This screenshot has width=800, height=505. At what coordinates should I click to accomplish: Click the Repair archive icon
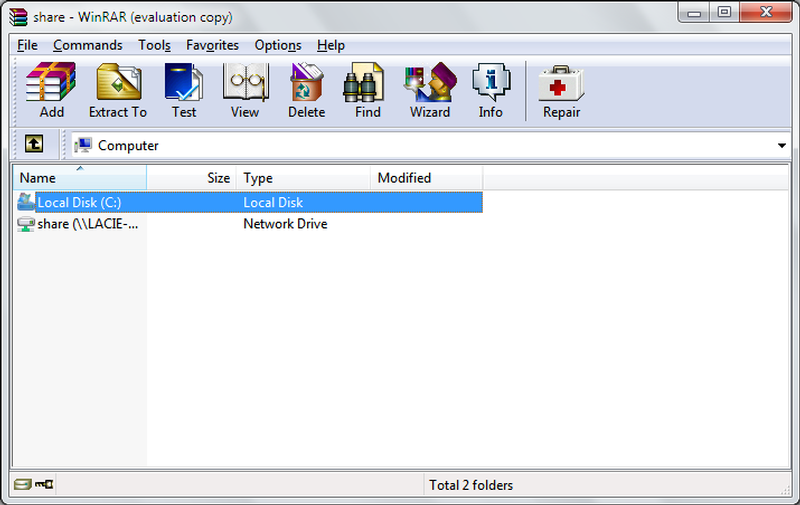561,90
